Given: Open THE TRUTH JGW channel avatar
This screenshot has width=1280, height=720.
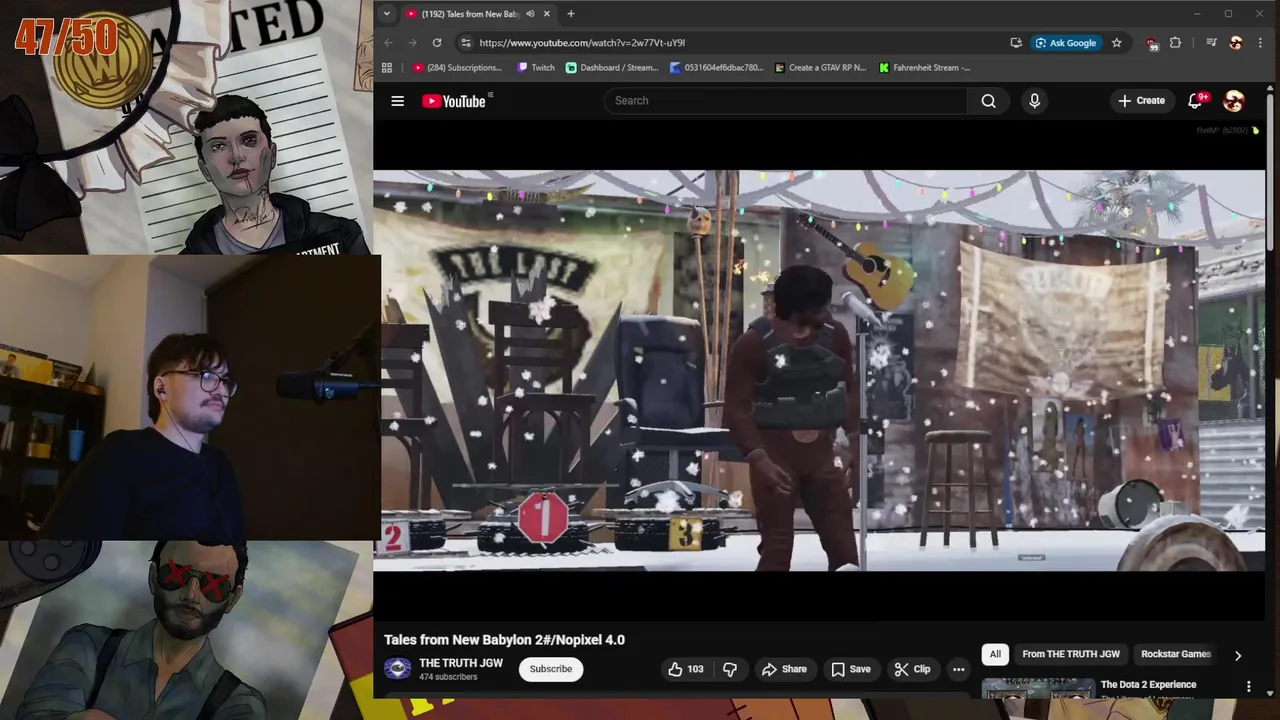Looking at the screenshot, I should click(x=398, y=669).
